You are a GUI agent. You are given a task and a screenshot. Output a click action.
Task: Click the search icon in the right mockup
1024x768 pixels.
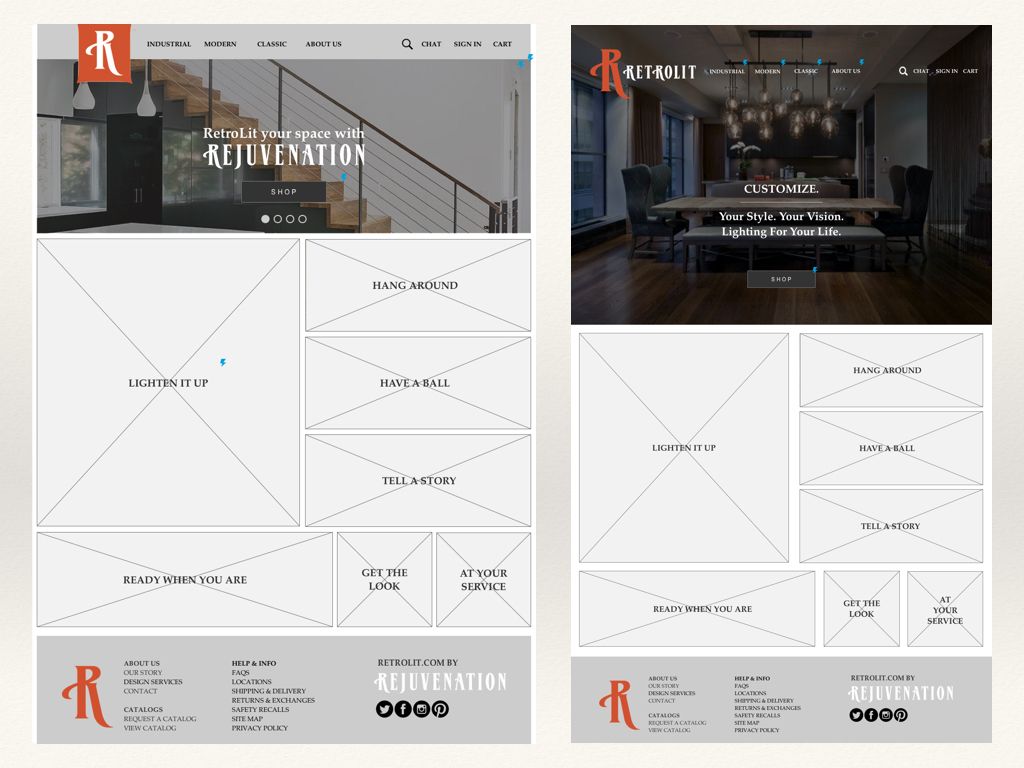pyautogui.click(x=903, y=71)
